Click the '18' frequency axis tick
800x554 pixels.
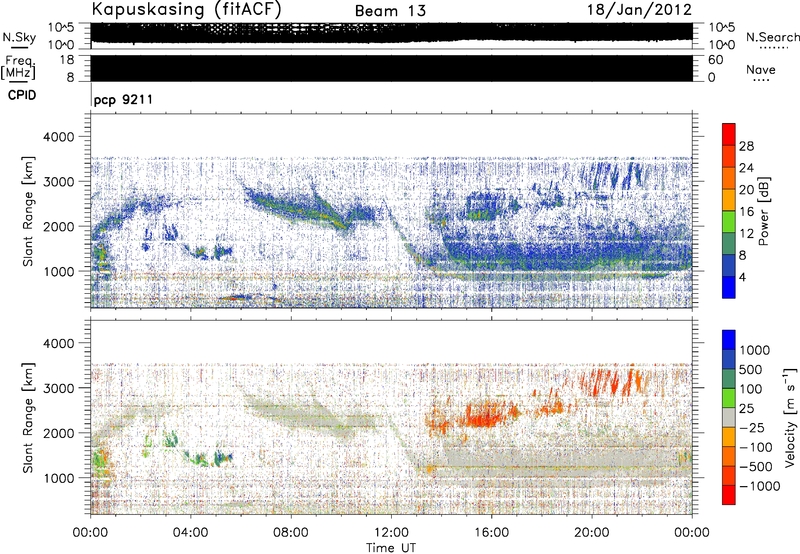pyautogui.click(x=67, y=59)
